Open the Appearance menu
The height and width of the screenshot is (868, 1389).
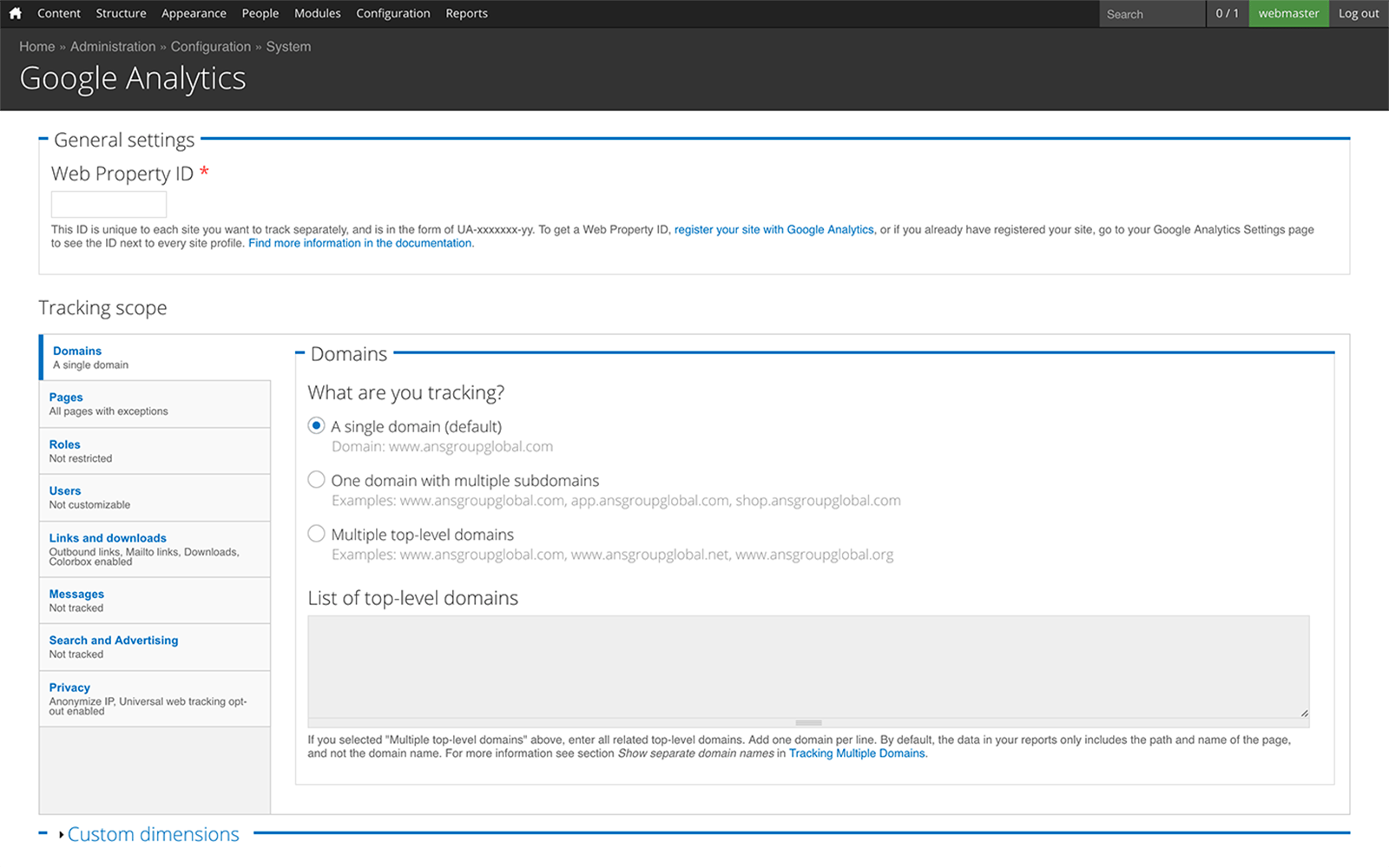click(194, 13)
